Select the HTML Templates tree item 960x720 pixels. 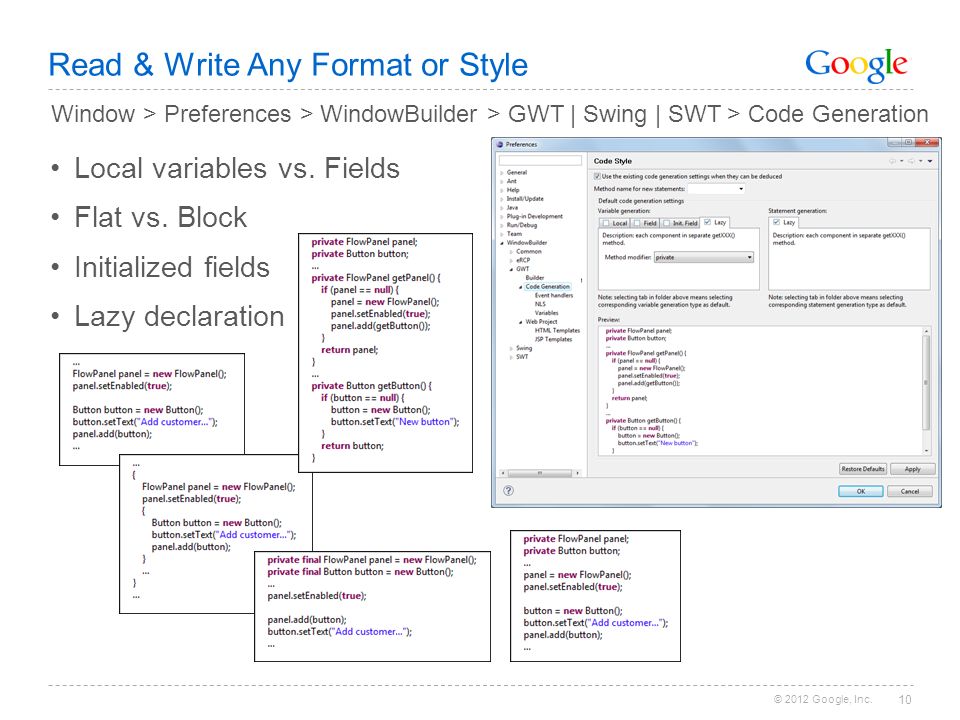pos(557,331)
